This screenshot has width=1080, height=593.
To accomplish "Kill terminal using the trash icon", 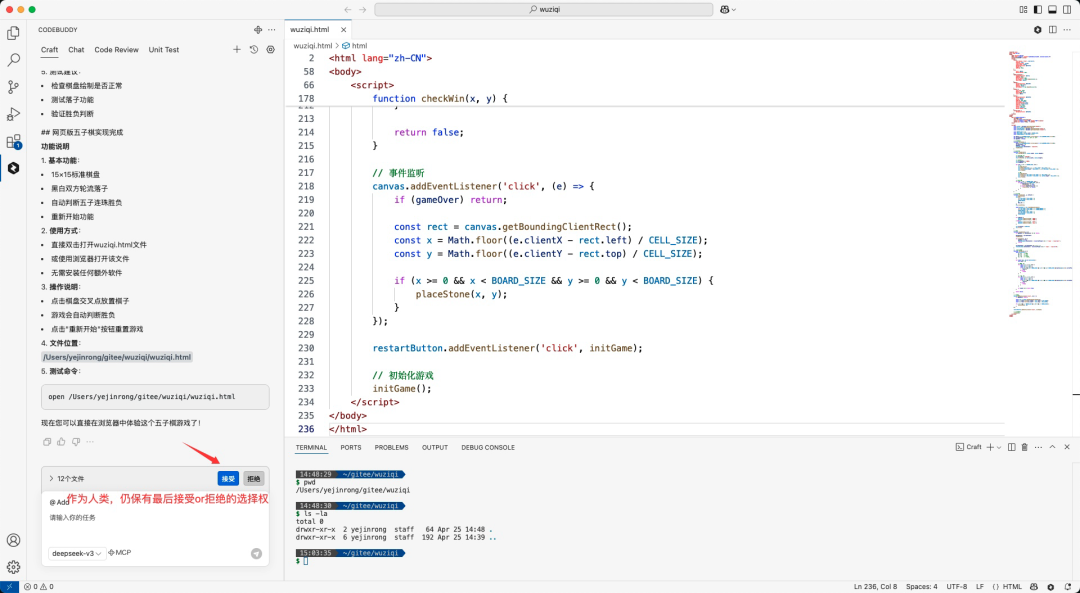I will 1024,447.
